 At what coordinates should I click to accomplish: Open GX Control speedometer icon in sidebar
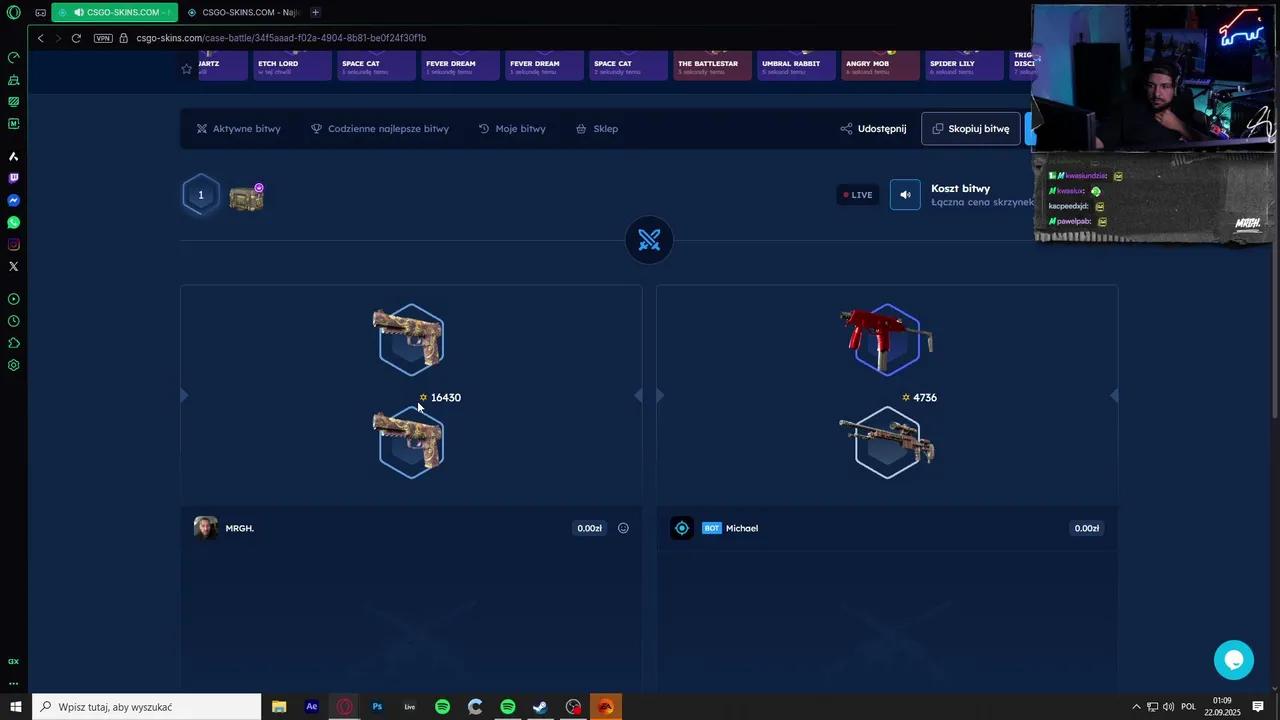click(x=13, y=57)
